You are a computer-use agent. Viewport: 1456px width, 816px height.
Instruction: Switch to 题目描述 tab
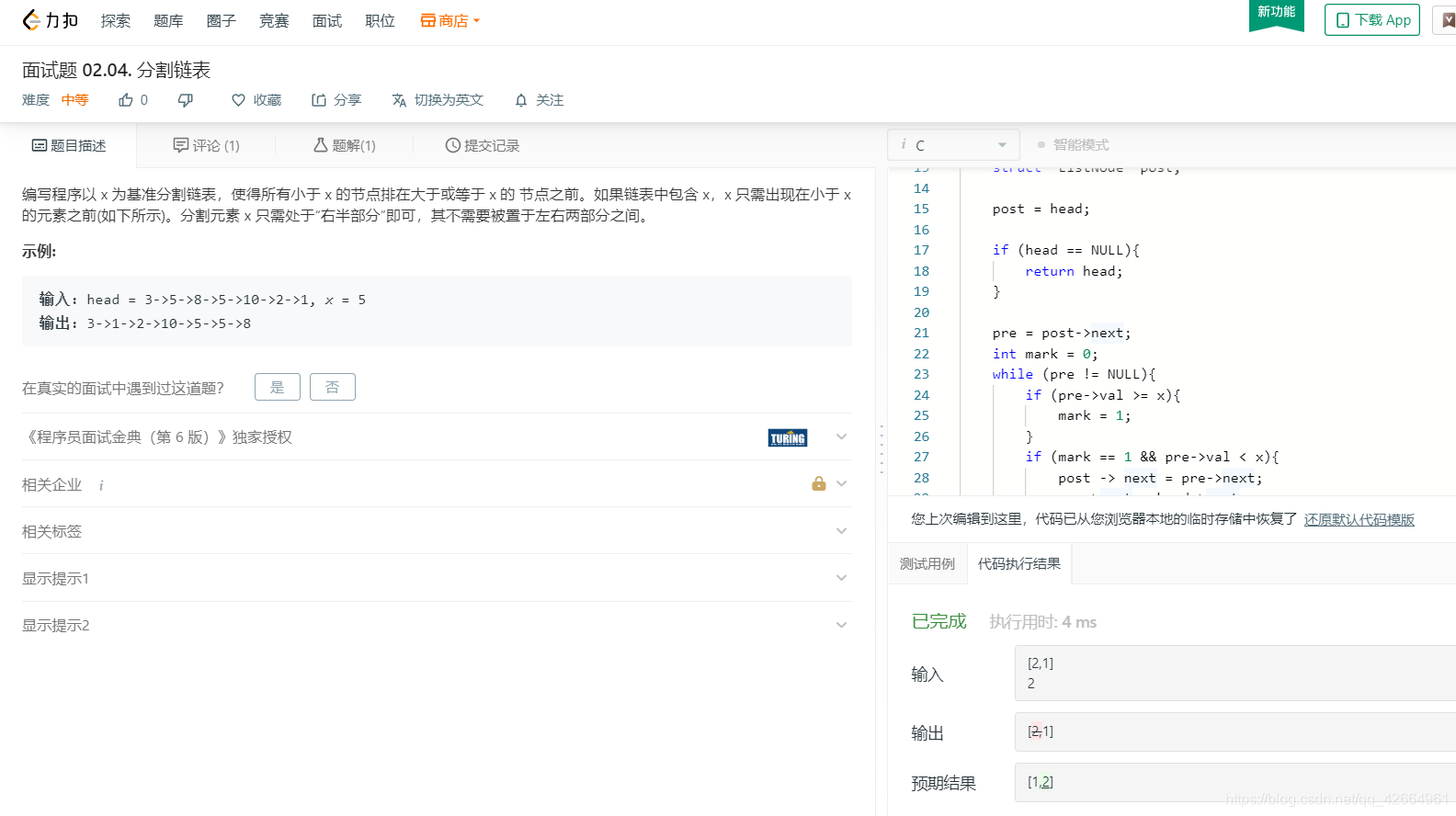pyautogui.click(x=69, y=145)
